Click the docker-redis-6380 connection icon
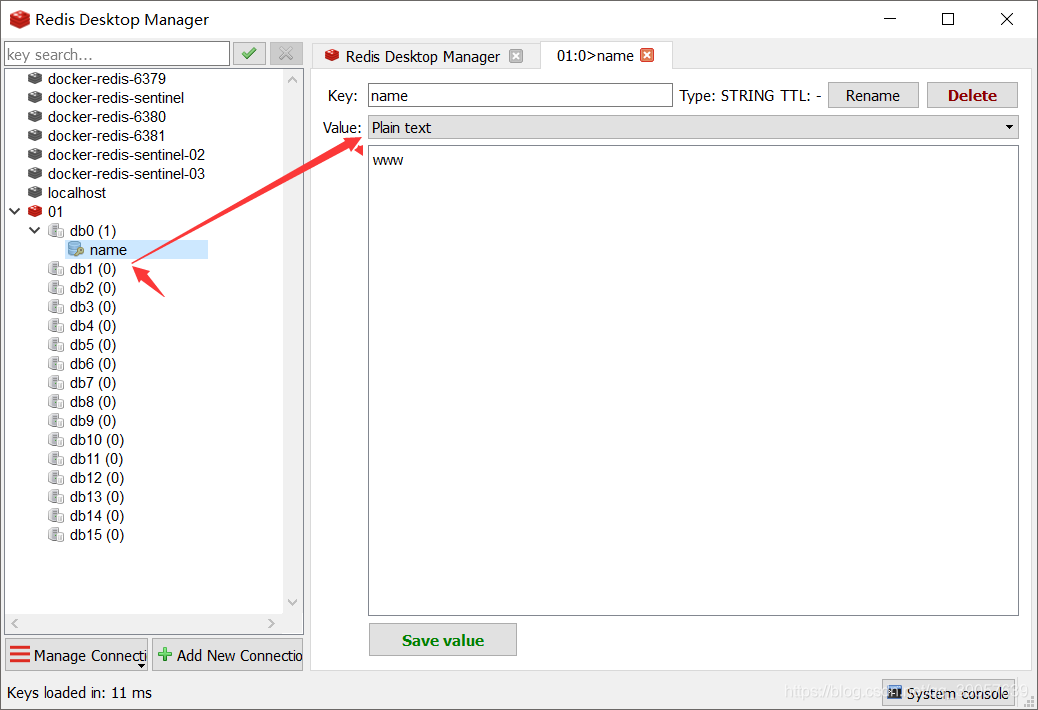The width and height of the screenshot is (1038, 710). pyautogui.click(x=35, y=116)
